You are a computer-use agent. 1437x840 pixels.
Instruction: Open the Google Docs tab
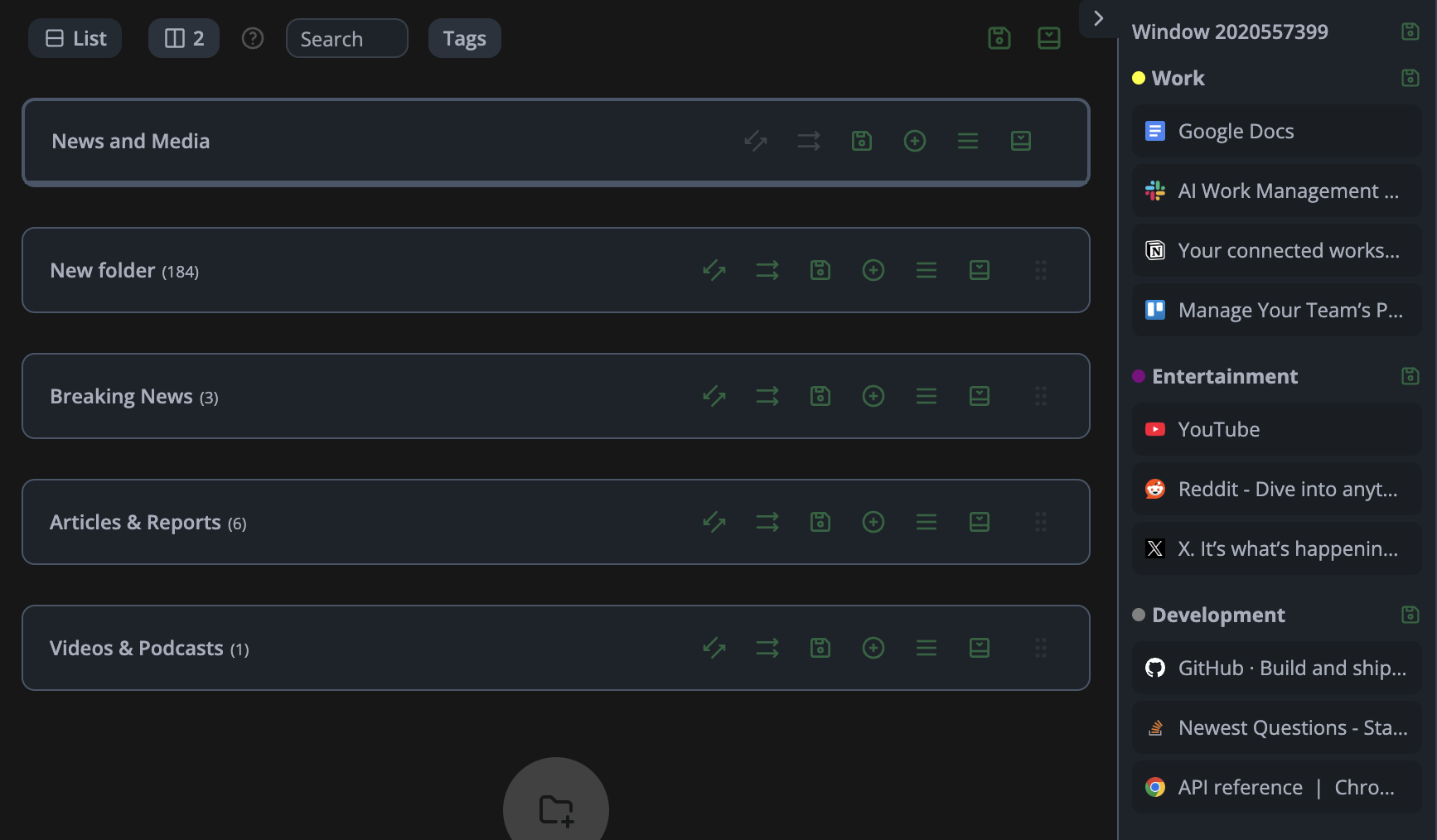coord(1236,131)
